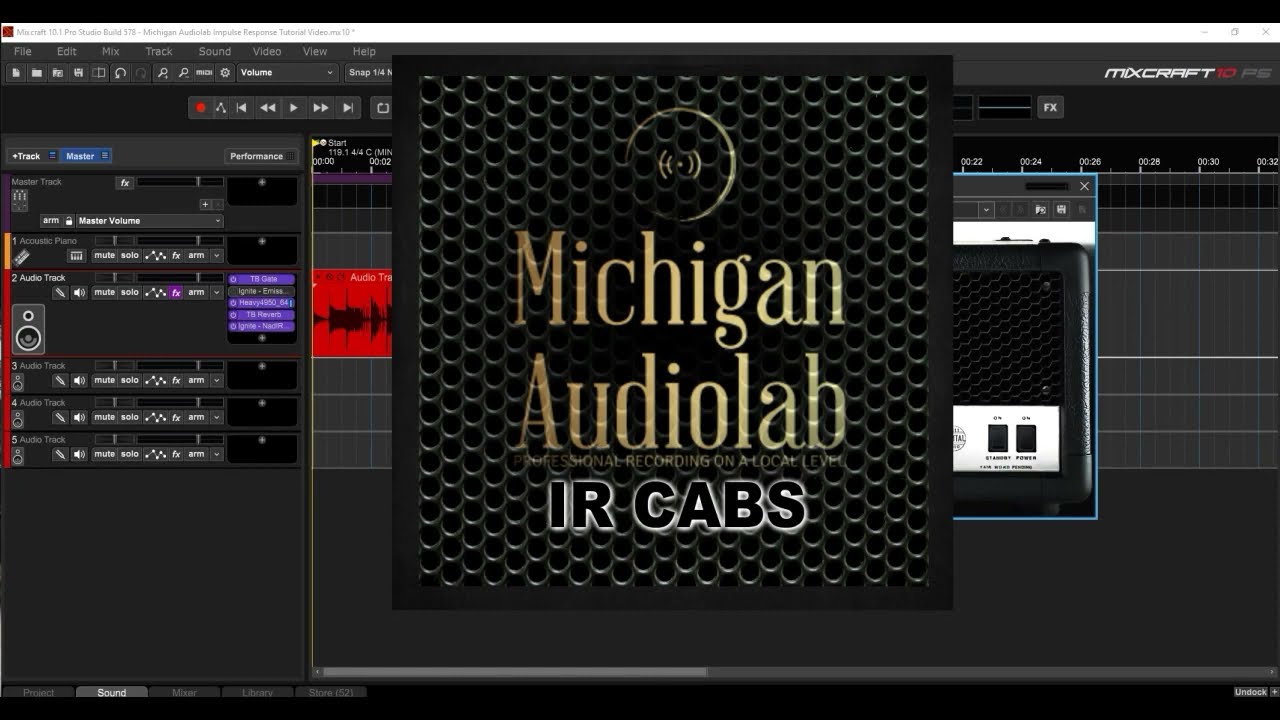Solo the Acoustic Piano track
The height and width of the screenshot is (720, 1280).
[x=130, y=256]
